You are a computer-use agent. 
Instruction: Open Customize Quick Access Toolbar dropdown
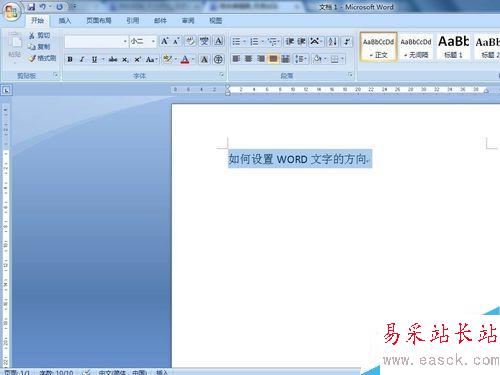(x=75, y=7)
